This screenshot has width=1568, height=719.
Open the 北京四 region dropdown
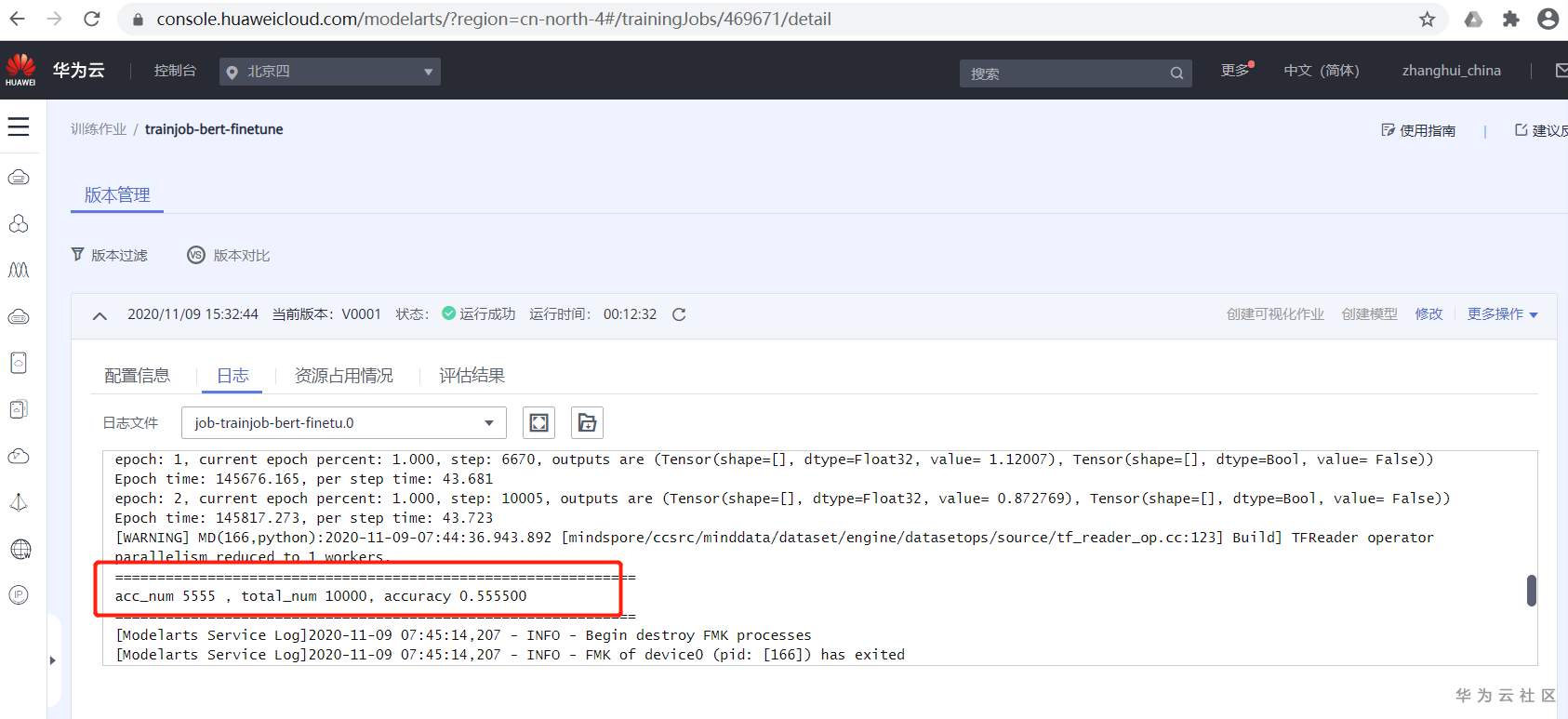click(330, 72)
